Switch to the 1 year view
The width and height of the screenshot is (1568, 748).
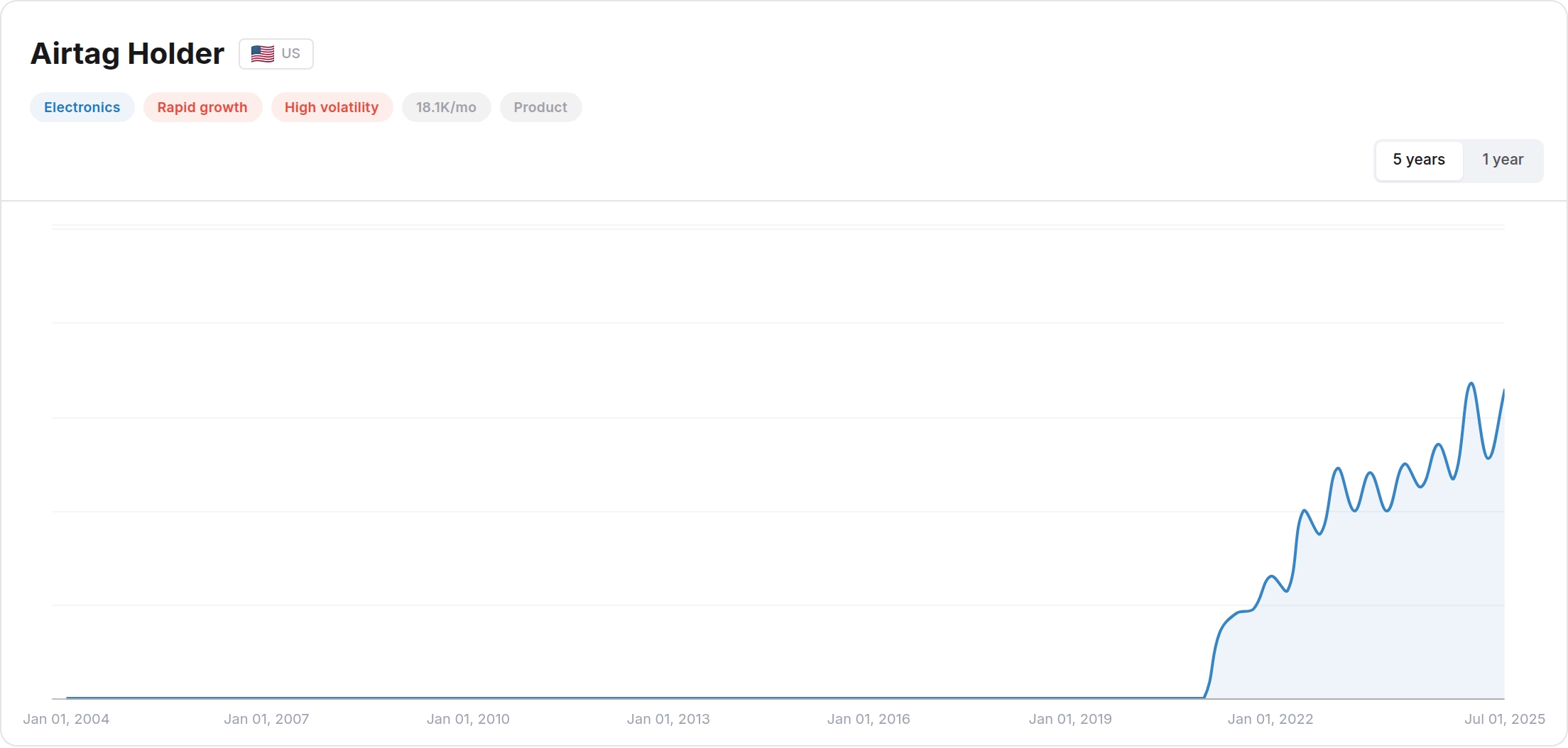coord(1503,160)
